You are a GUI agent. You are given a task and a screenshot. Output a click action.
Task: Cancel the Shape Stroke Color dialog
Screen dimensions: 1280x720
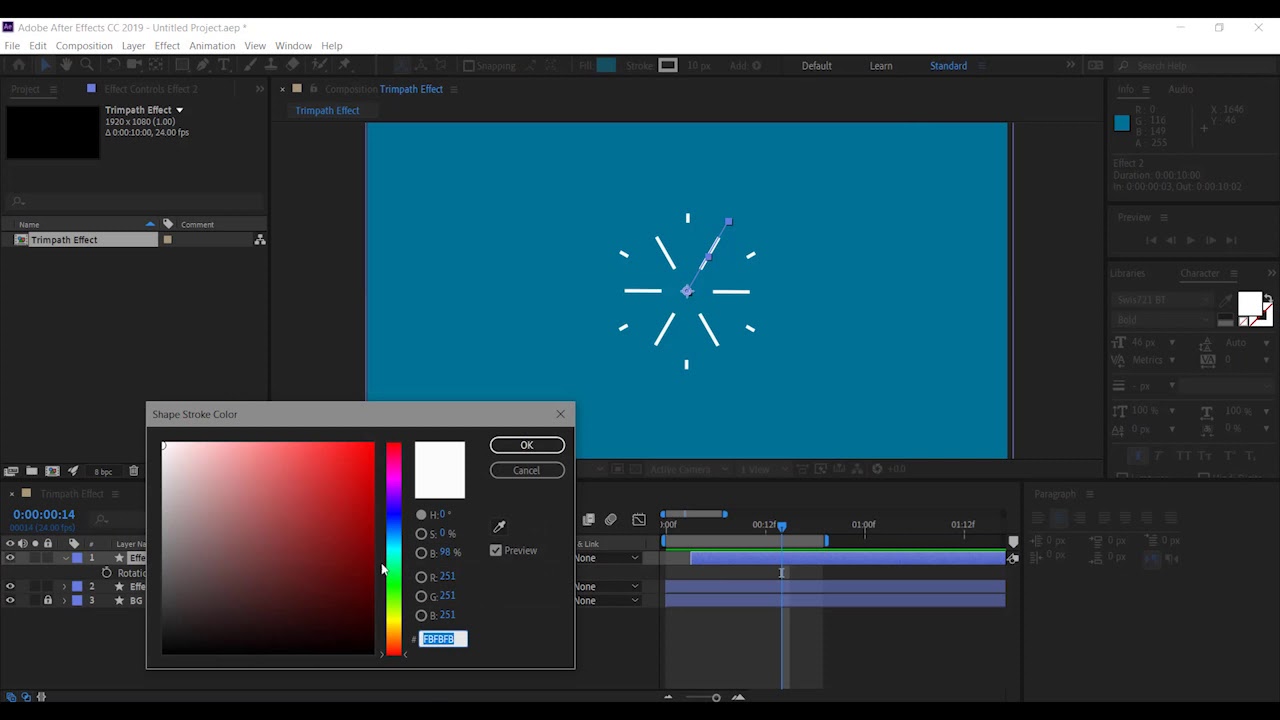click(x=527, y=471)
